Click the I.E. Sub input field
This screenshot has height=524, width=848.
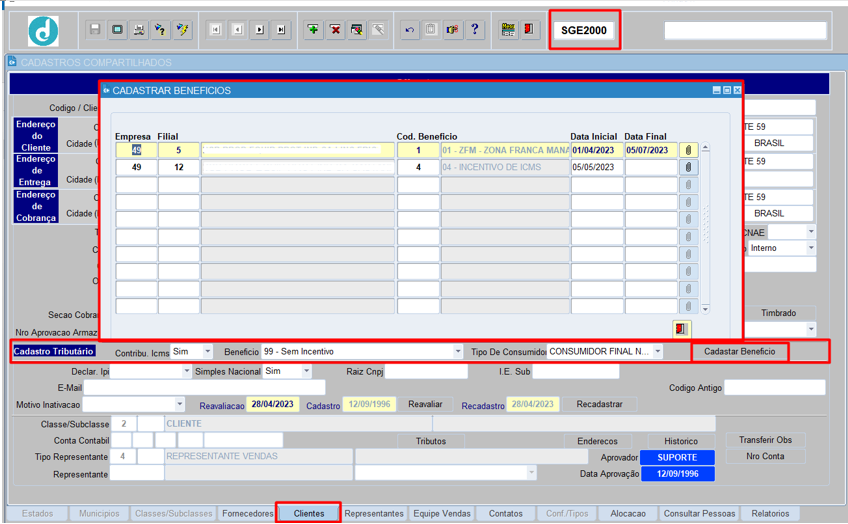575,372
